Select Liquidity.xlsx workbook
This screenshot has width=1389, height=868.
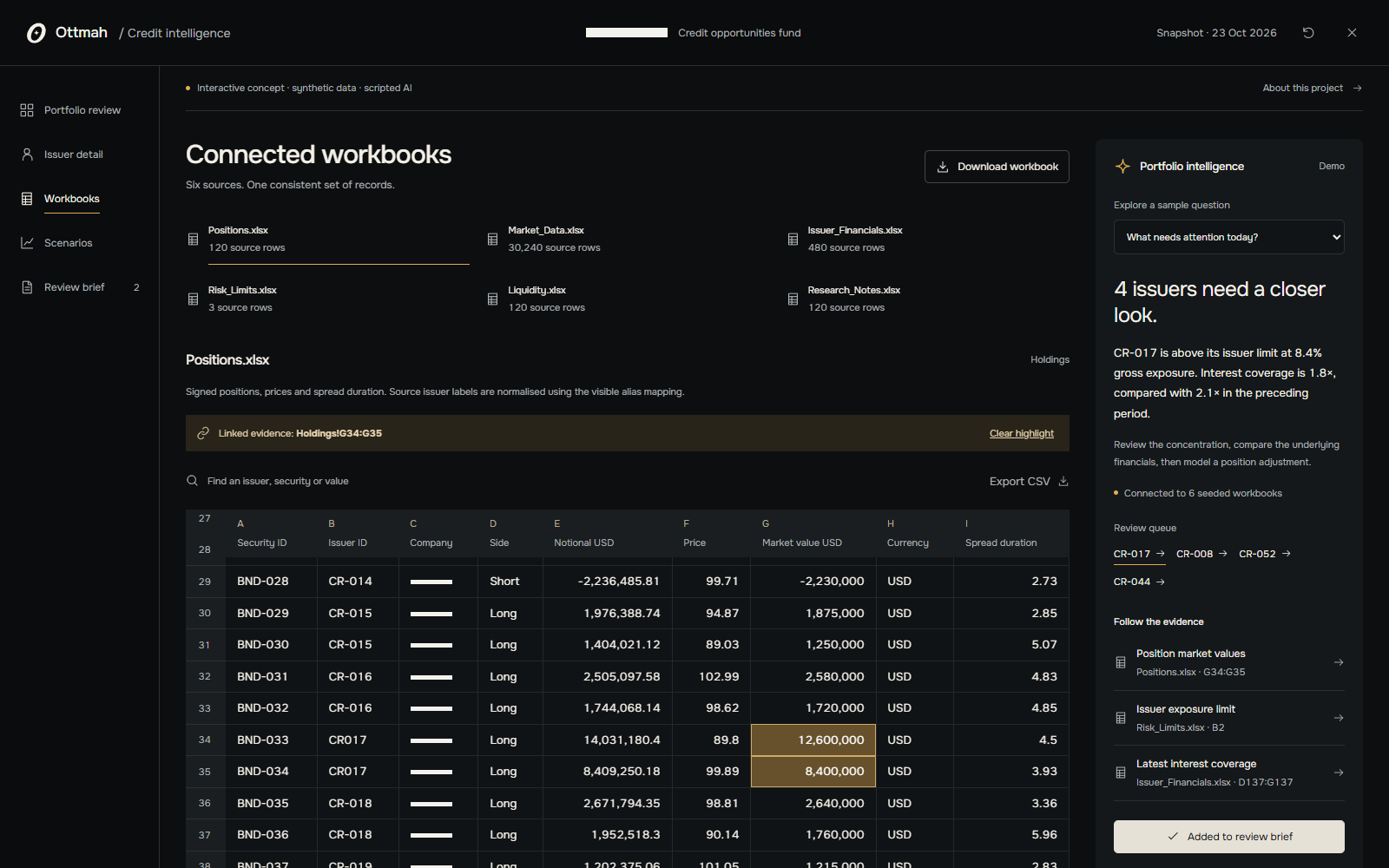[627, 299]
